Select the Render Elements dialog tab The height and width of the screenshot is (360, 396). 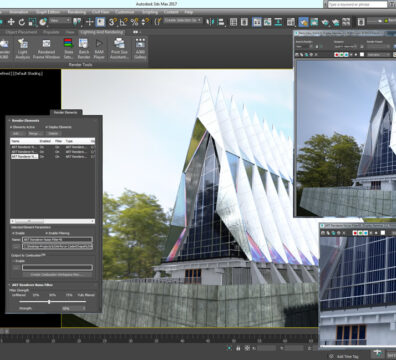[66, 112]
